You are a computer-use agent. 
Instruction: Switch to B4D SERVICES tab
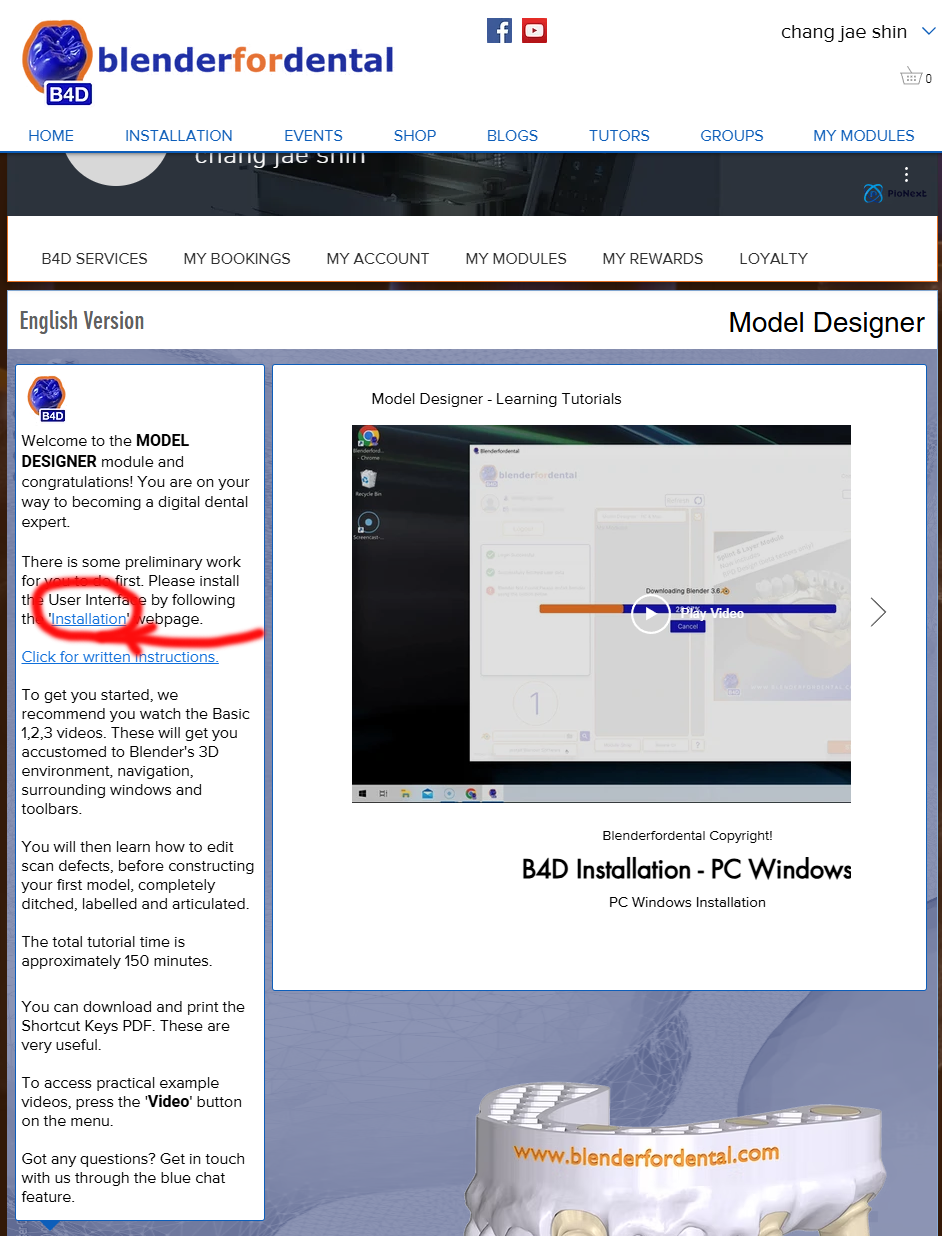(94, 259)
